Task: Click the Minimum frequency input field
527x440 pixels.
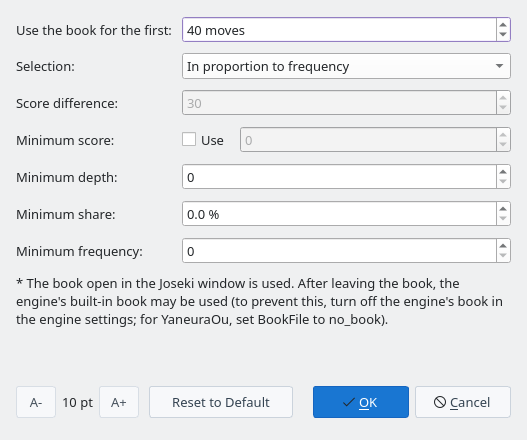Action: pos(339,251)
